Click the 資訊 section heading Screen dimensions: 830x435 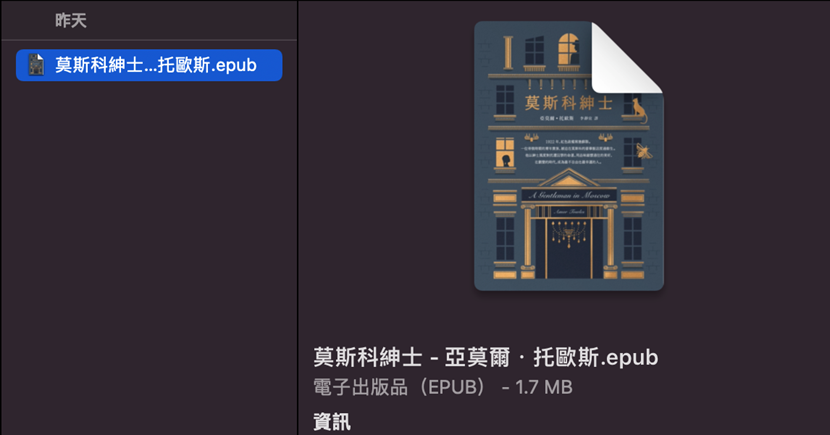click(x=331, y=422)
